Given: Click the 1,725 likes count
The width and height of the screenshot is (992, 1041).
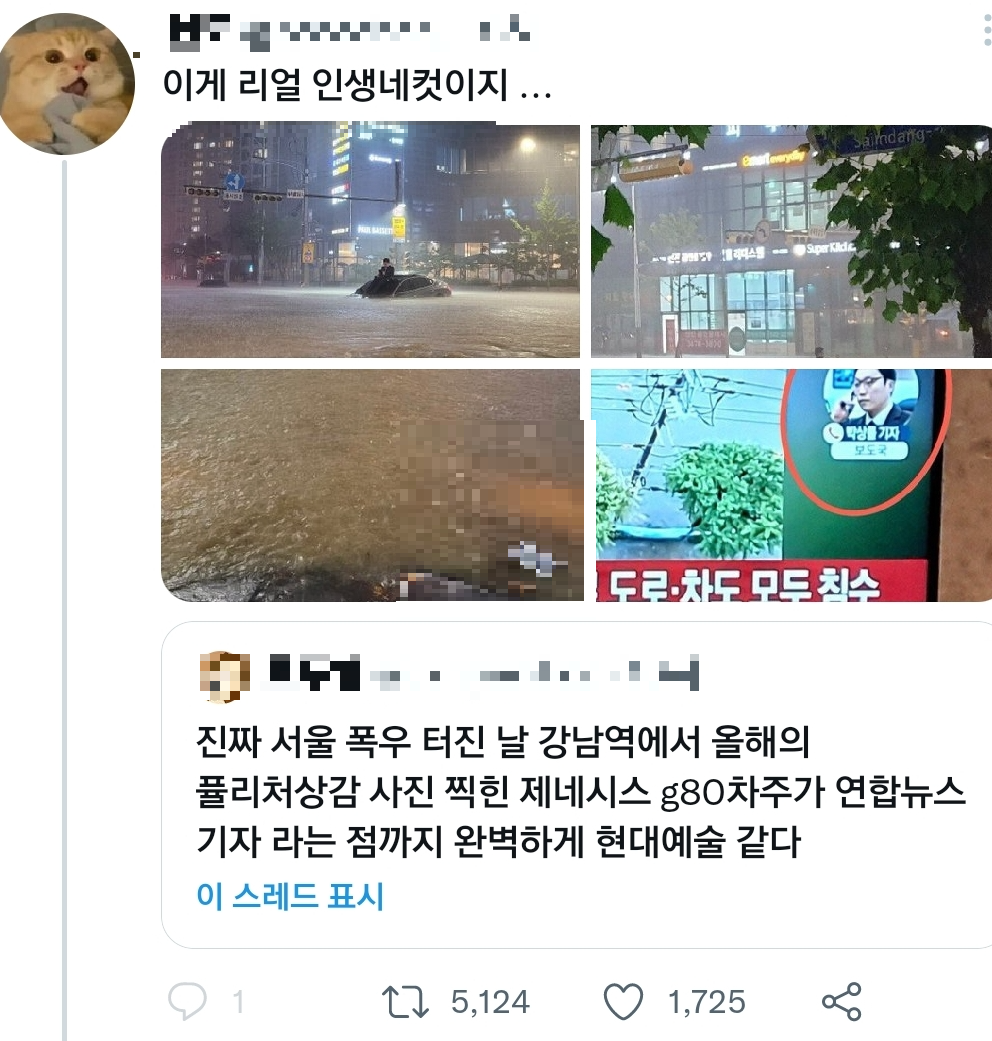Looking at the screenshot, I should 706,1002.
